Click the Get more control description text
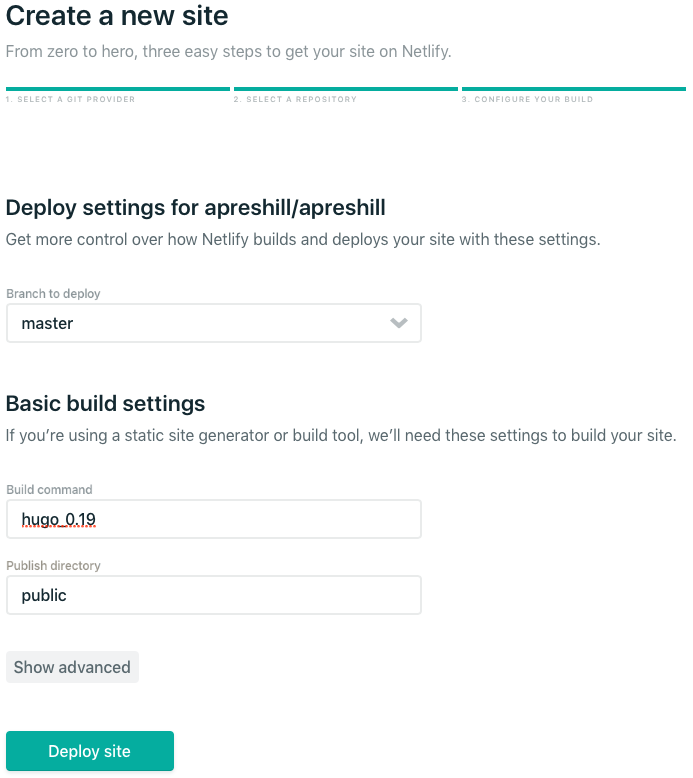693x778 pixels. click(303, 240)
